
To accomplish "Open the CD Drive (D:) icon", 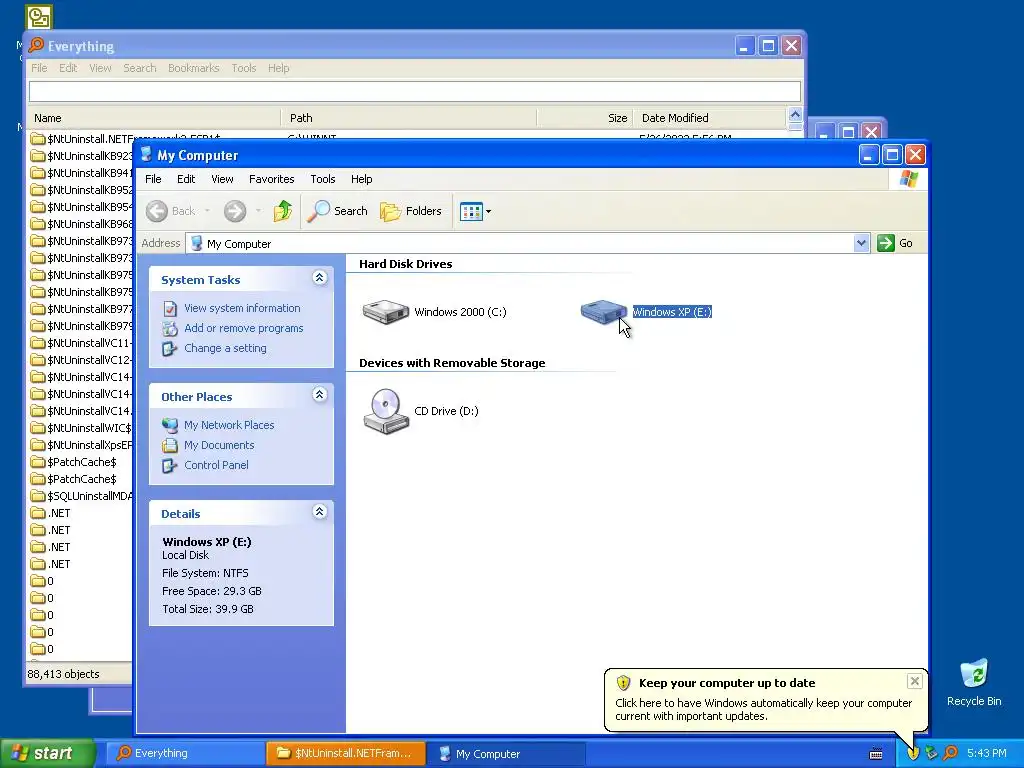I will 386,411.
